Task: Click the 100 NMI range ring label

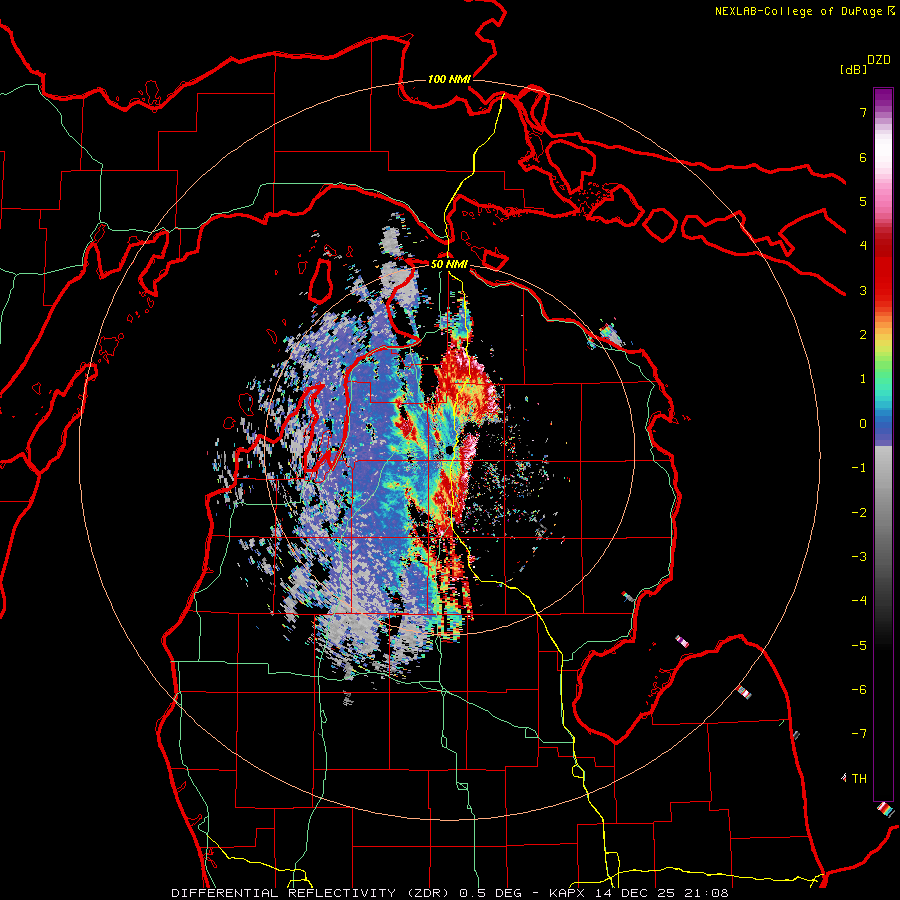Action: (449, 79)
